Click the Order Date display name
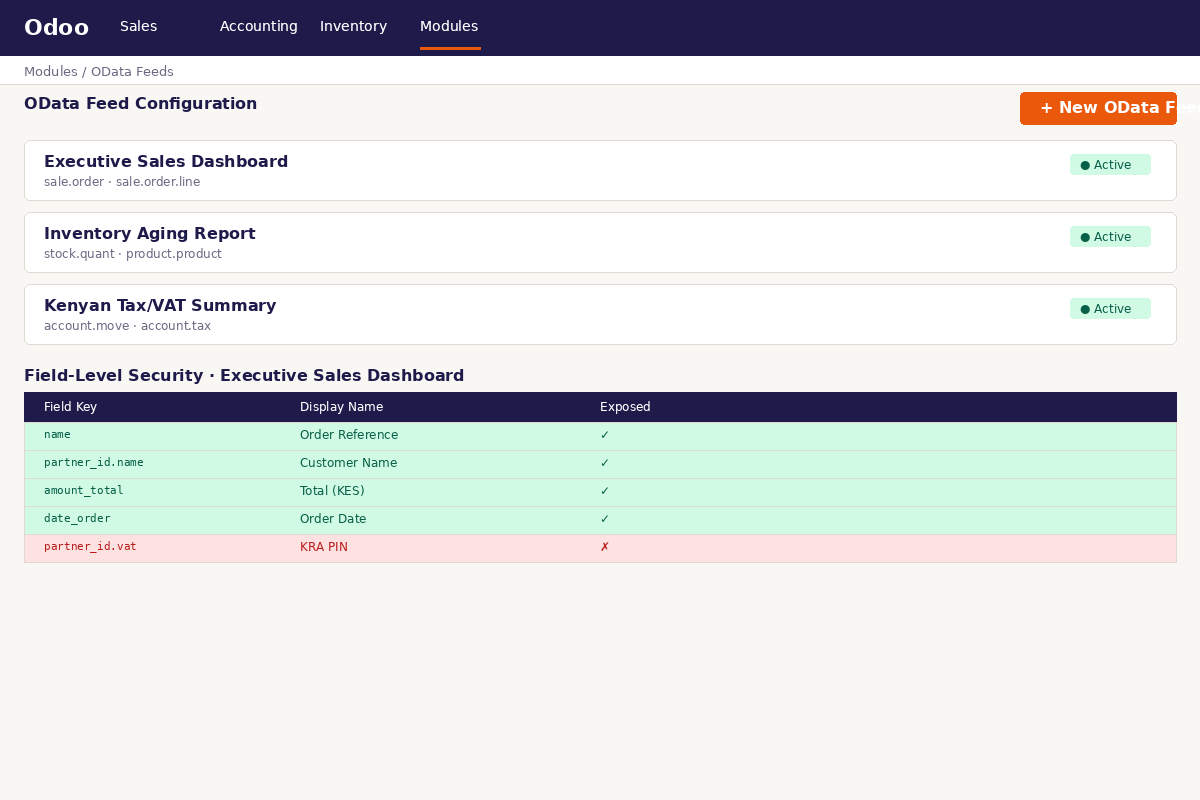 [x=333, y=519]
